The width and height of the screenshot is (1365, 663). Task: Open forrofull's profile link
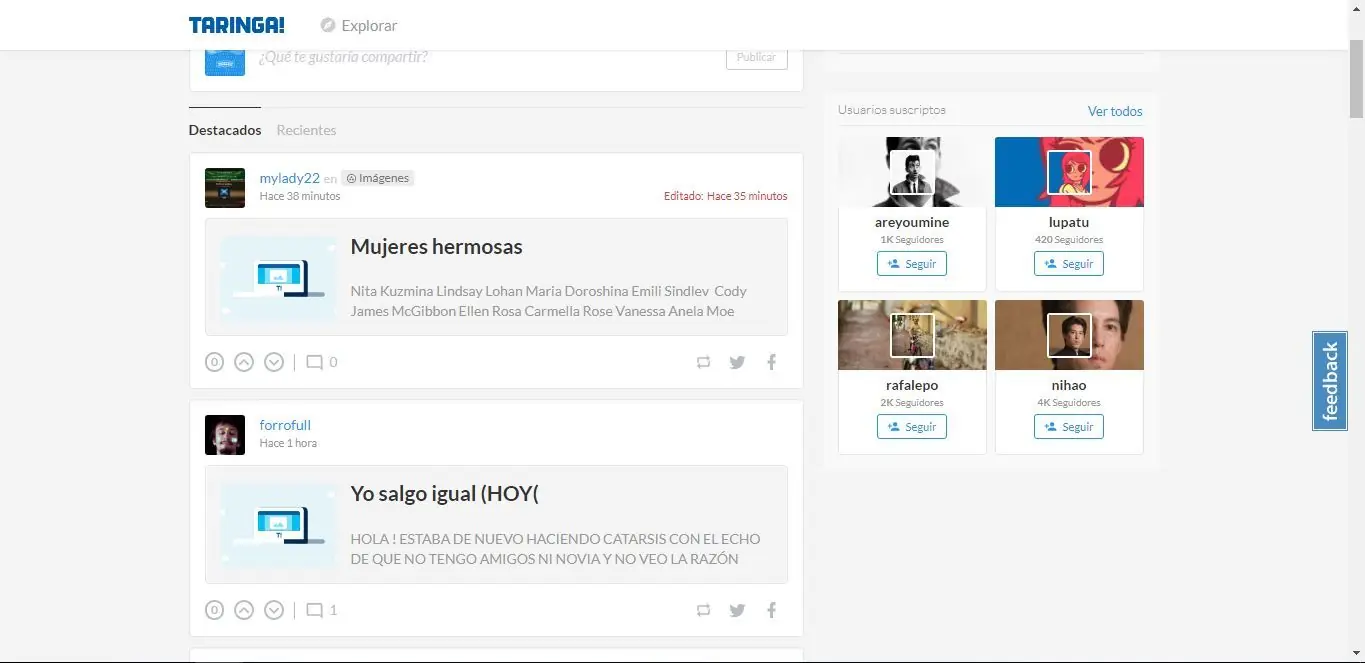(x=285, y=425)
